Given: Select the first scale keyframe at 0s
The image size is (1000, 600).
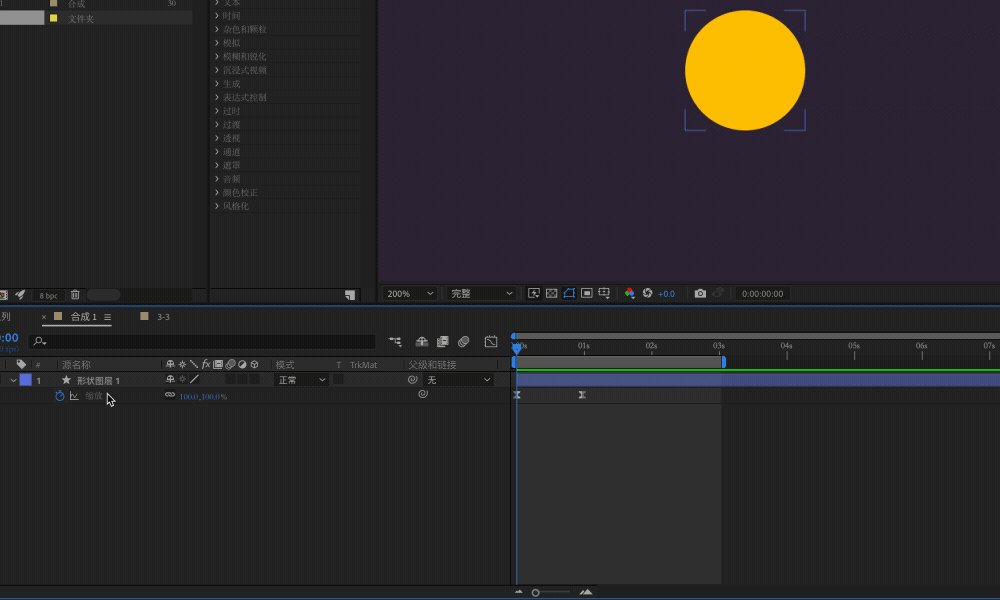Looking at the screenshot, I should click(x=517, y=395).
